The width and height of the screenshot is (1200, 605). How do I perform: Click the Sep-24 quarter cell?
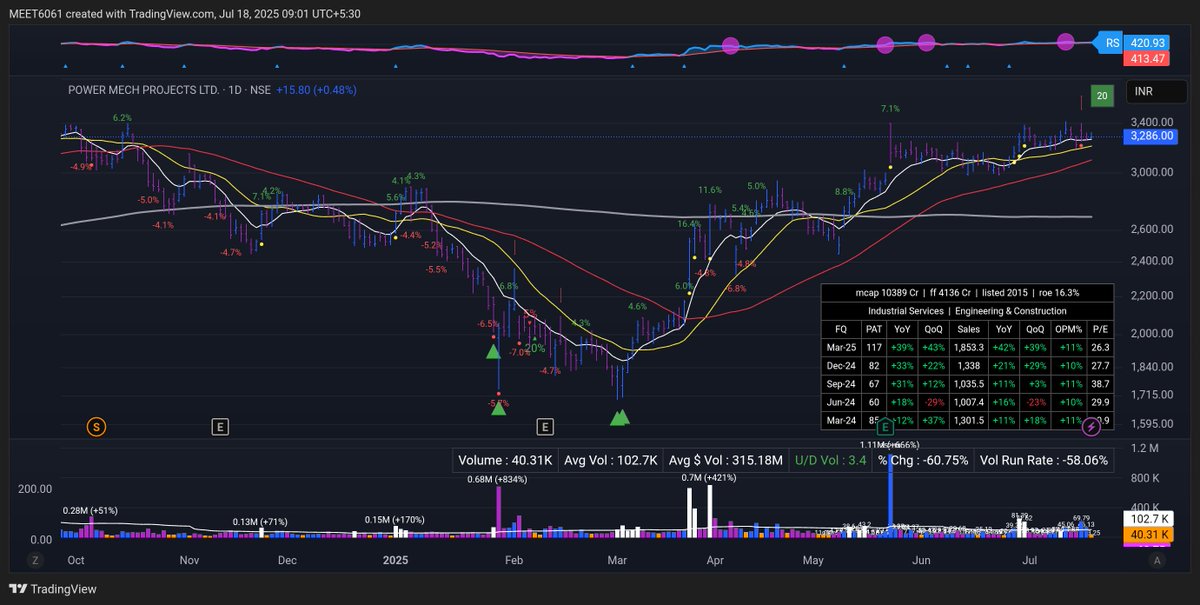(x=840, y=384)
